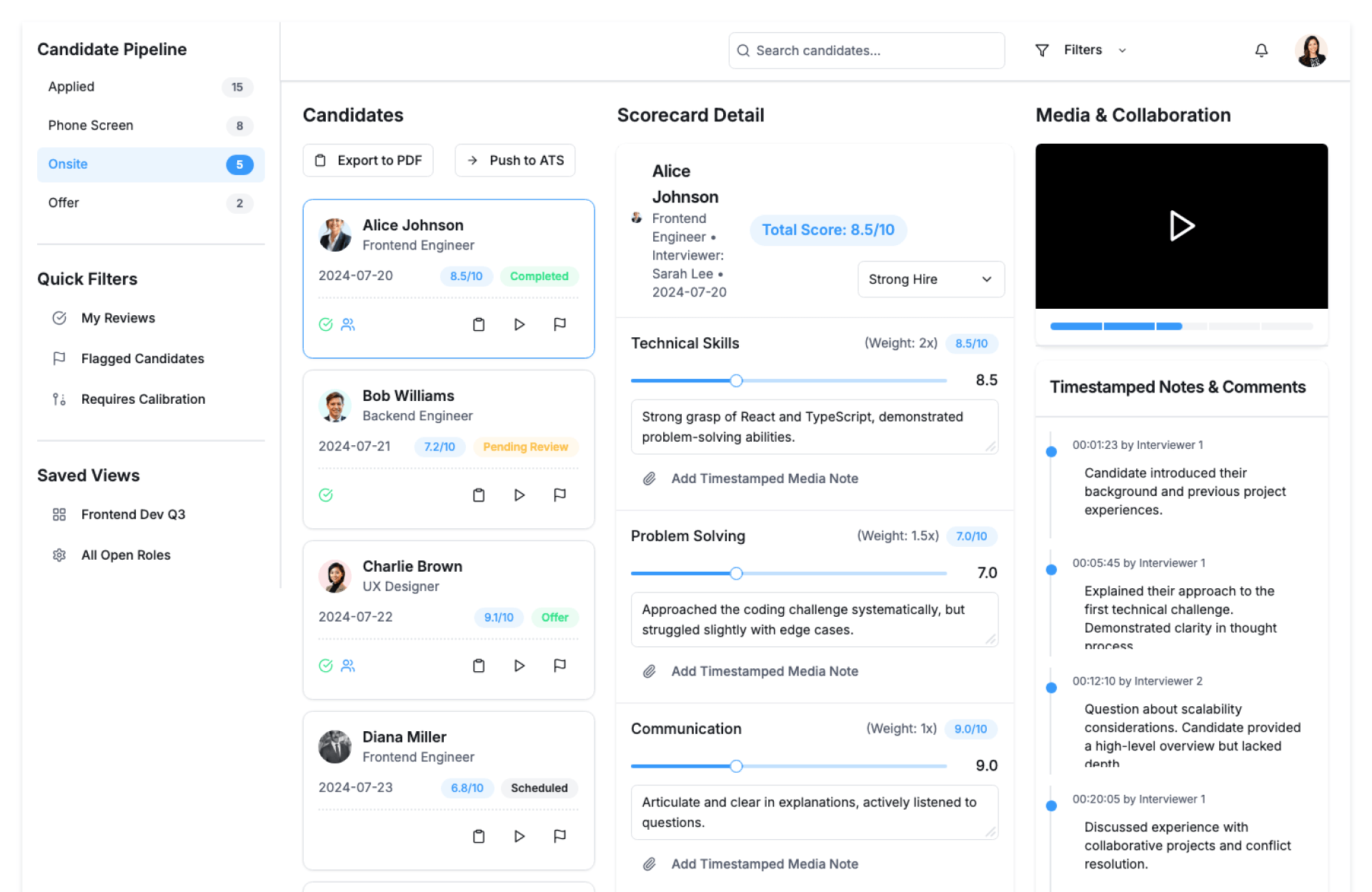
Task: Click the panel icon on Alice Johnson's card
Action: 348,324
